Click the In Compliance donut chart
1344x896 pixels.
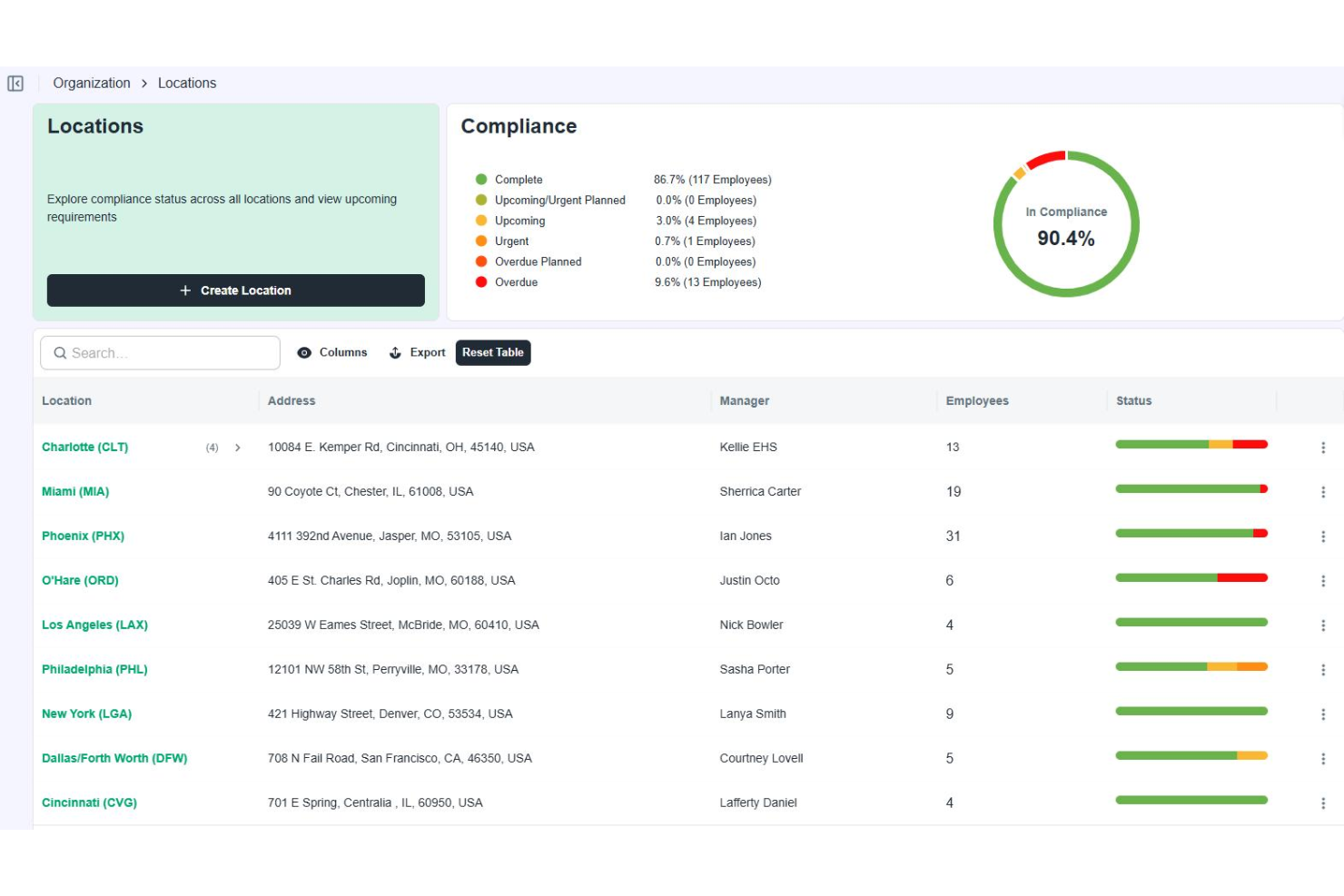[1066, 223]
